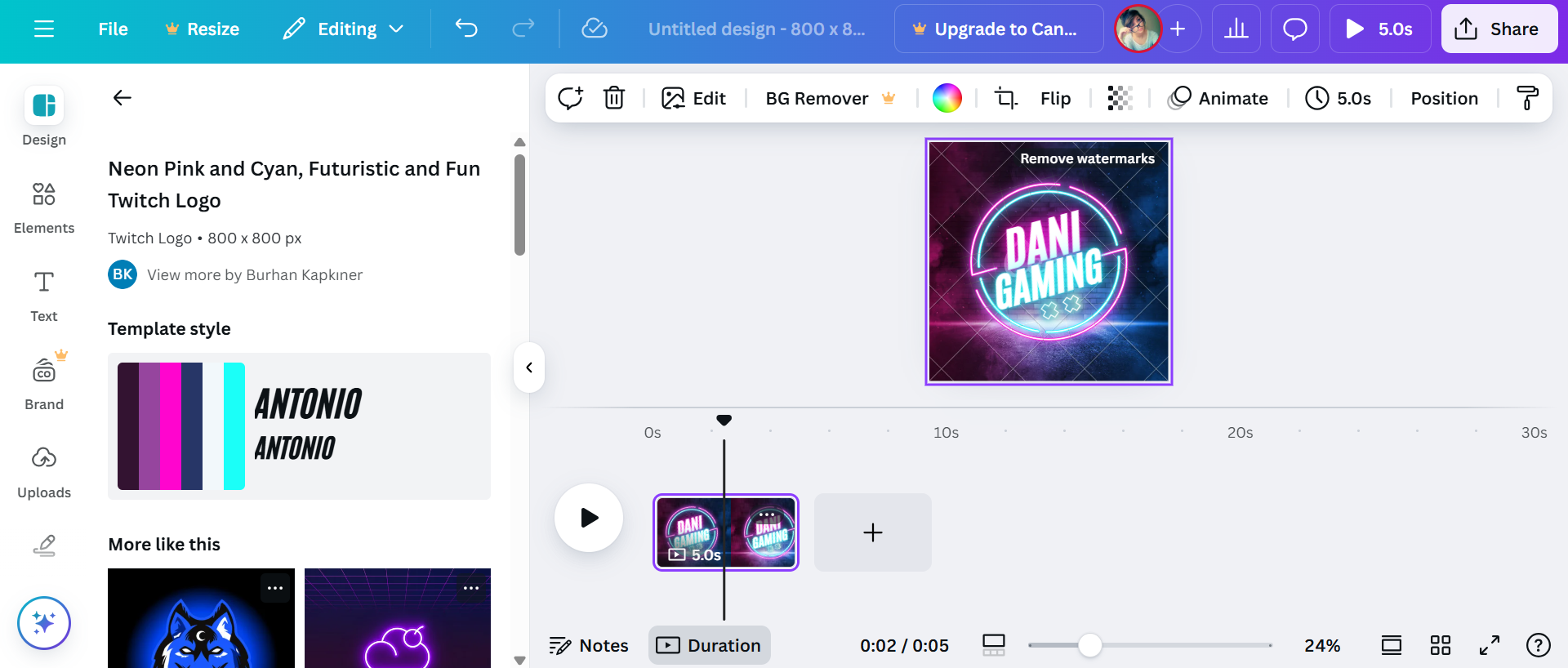The height and width of the screenshot is (668, 1568).
Task: Switch to scroll view icon
Action: point(1392,645)
